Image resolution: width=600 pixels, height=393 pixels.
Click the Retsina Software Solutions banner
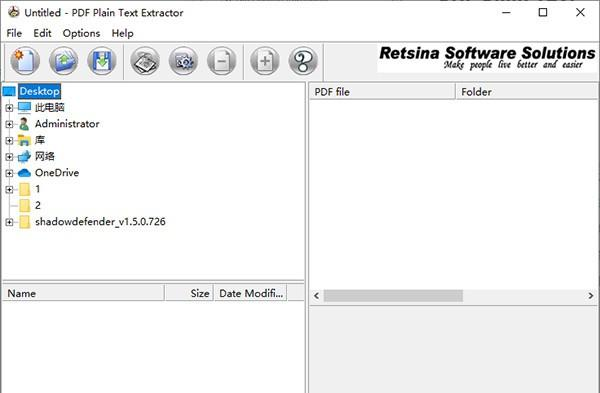(488, 58)
